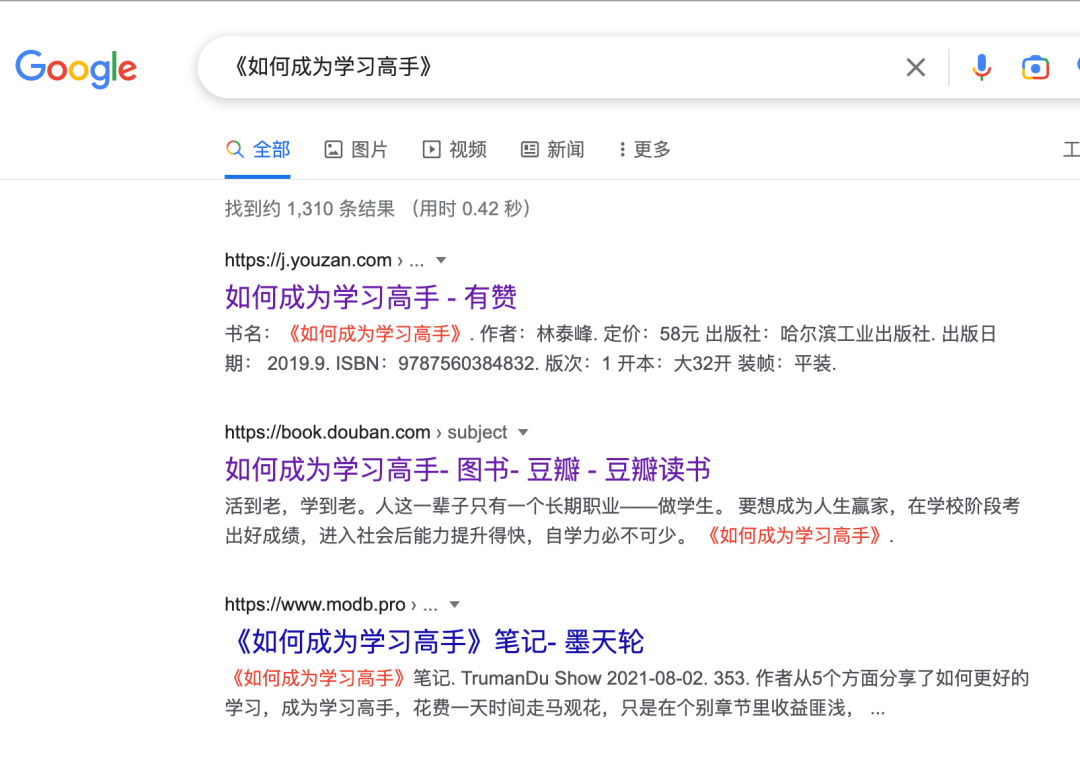
Task: Expand the dropdown arrow next to www.modb.pro
Action: 455,605
